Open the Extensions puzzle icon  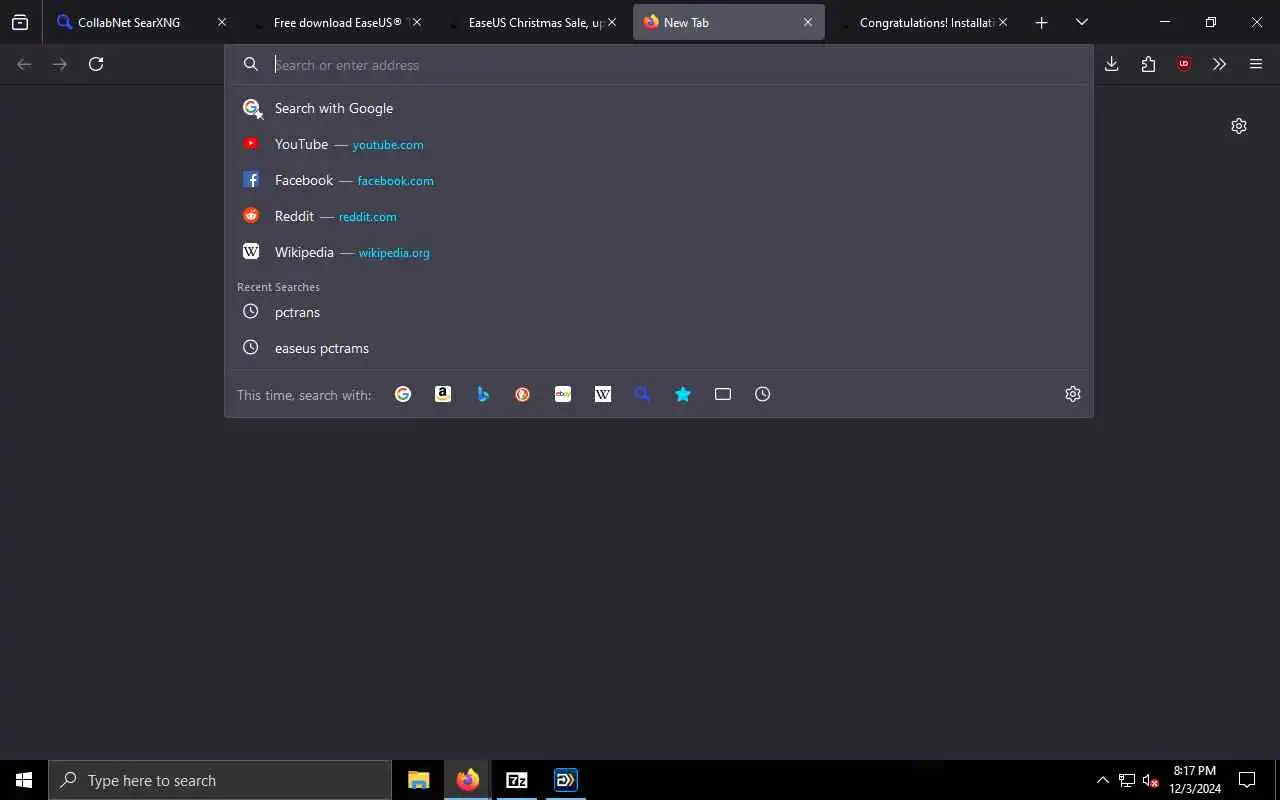(x=1148, y=64)
